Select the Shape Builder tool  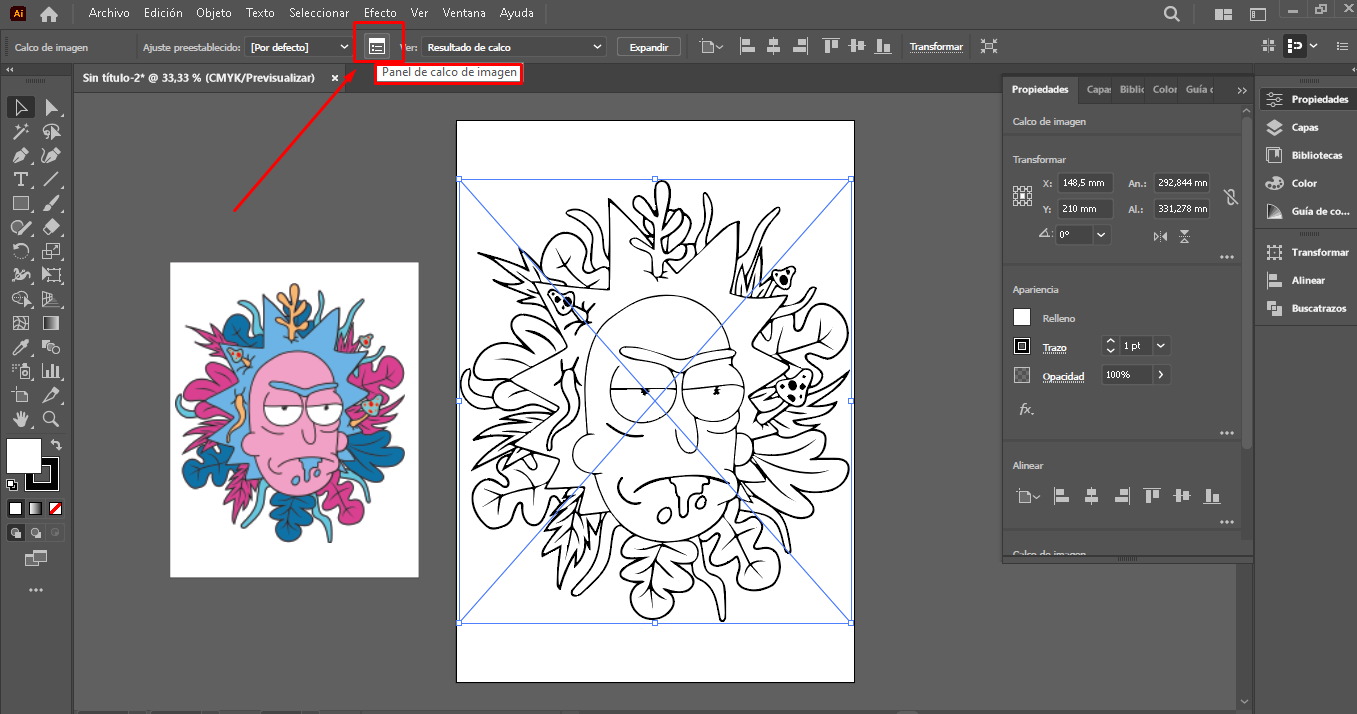pyautogui.click(x=20, y=299)
